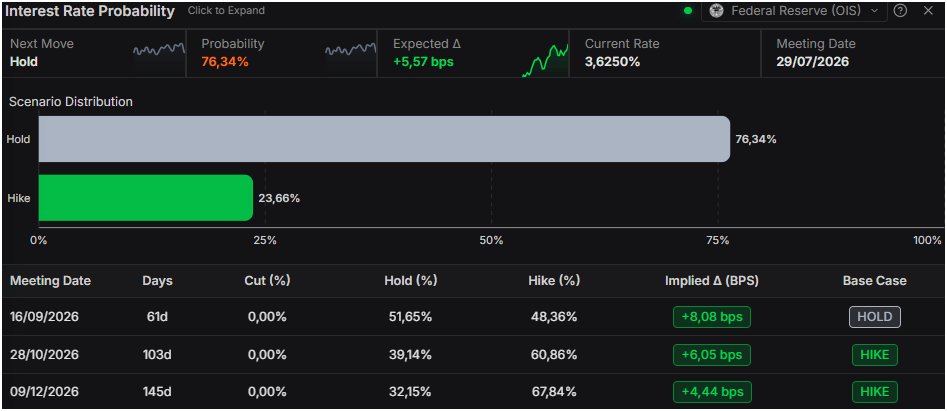Click the Meeting Date 29/07/2026 card
This screenshot has width=947, height=411.
pyautogui.click(x=853, y=53)
